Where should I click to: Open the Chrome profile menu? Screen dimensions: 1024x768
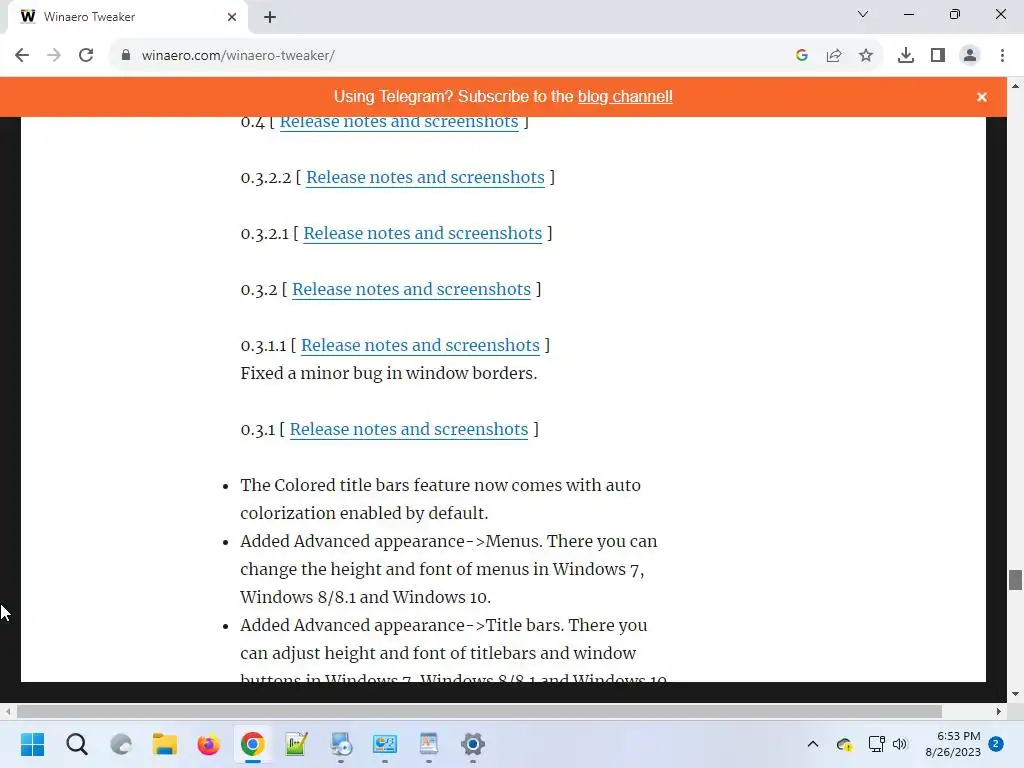pos(970,56)
